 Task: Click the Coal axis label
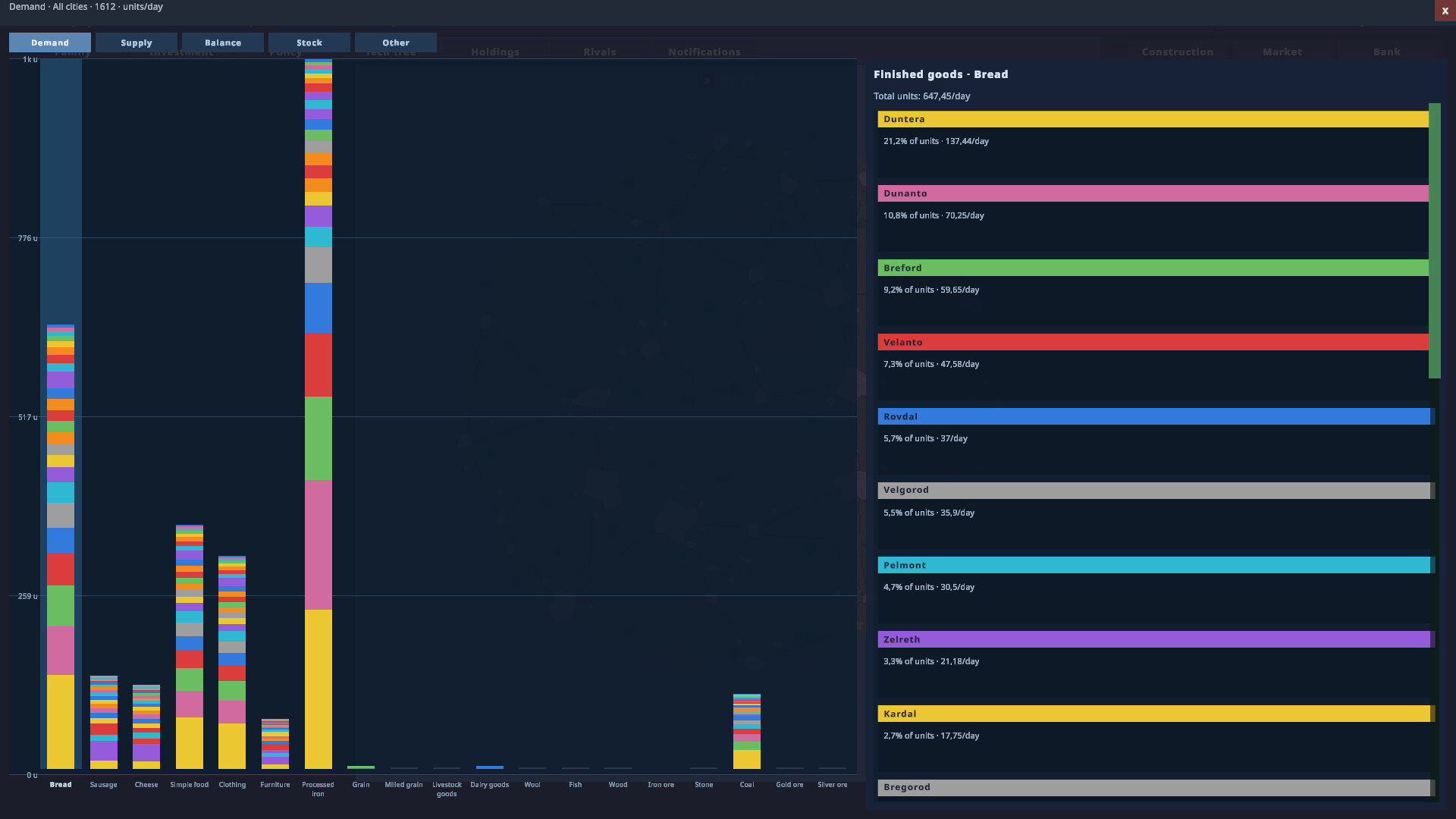click(747, 785)
